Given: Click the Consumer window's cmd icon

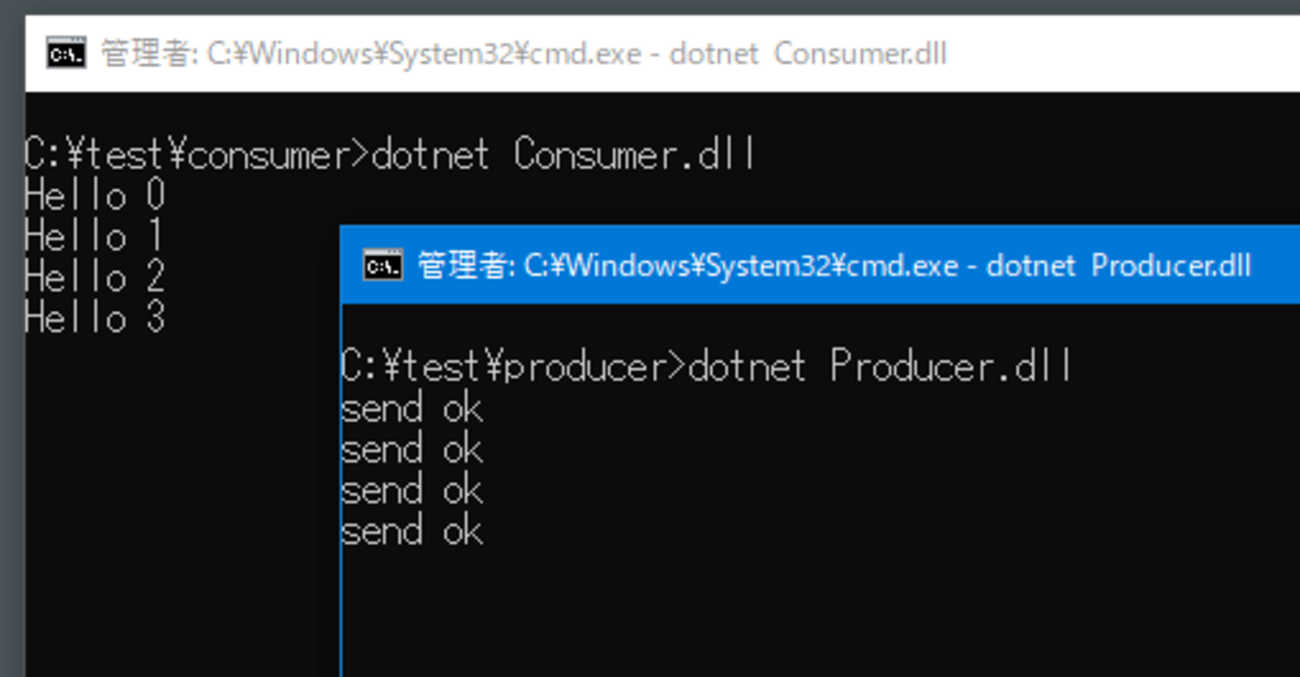Looking at the screenshot, I should tap(66, 53).
